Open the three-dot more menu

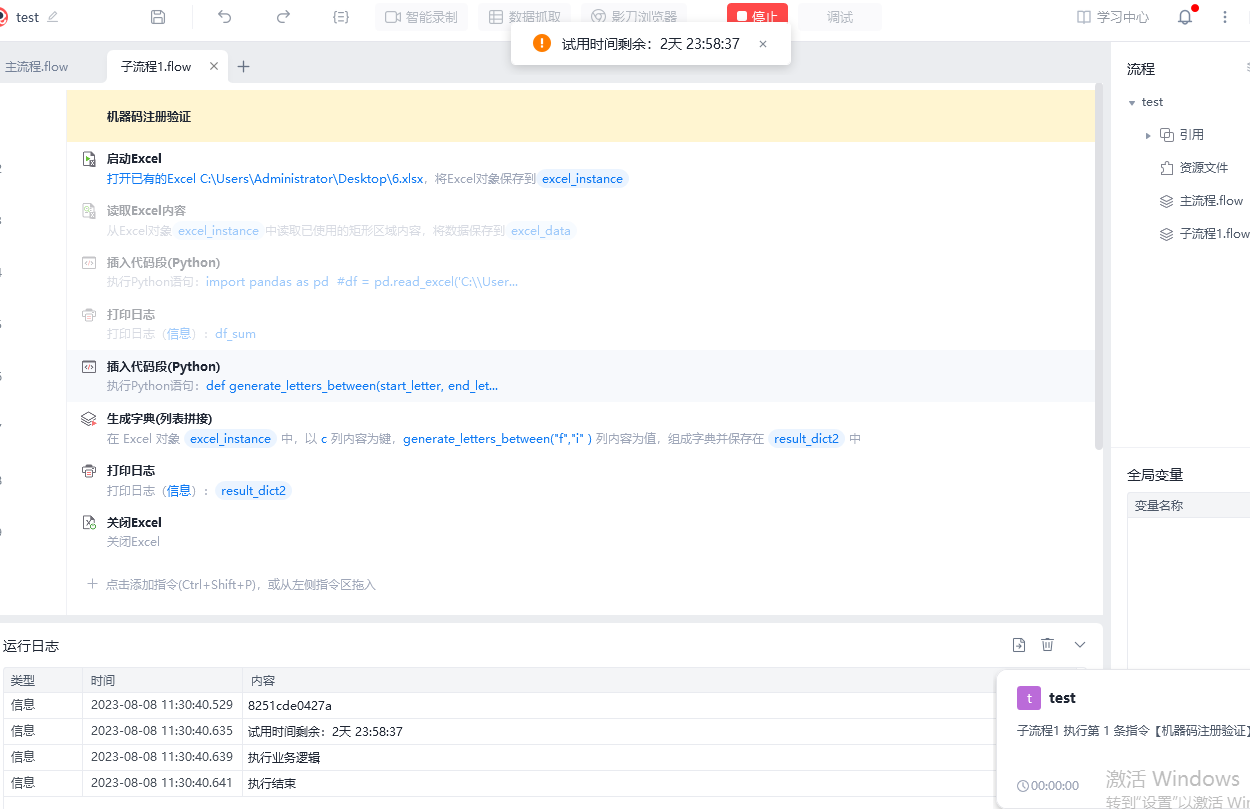(x=1225, y=17)
